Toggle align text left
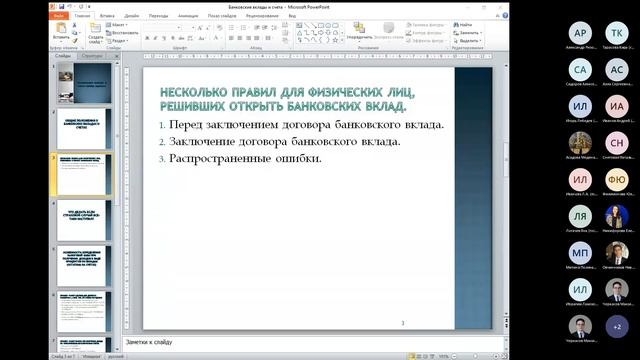The height and width of the screenshot is (360, 640). (231, 38)
